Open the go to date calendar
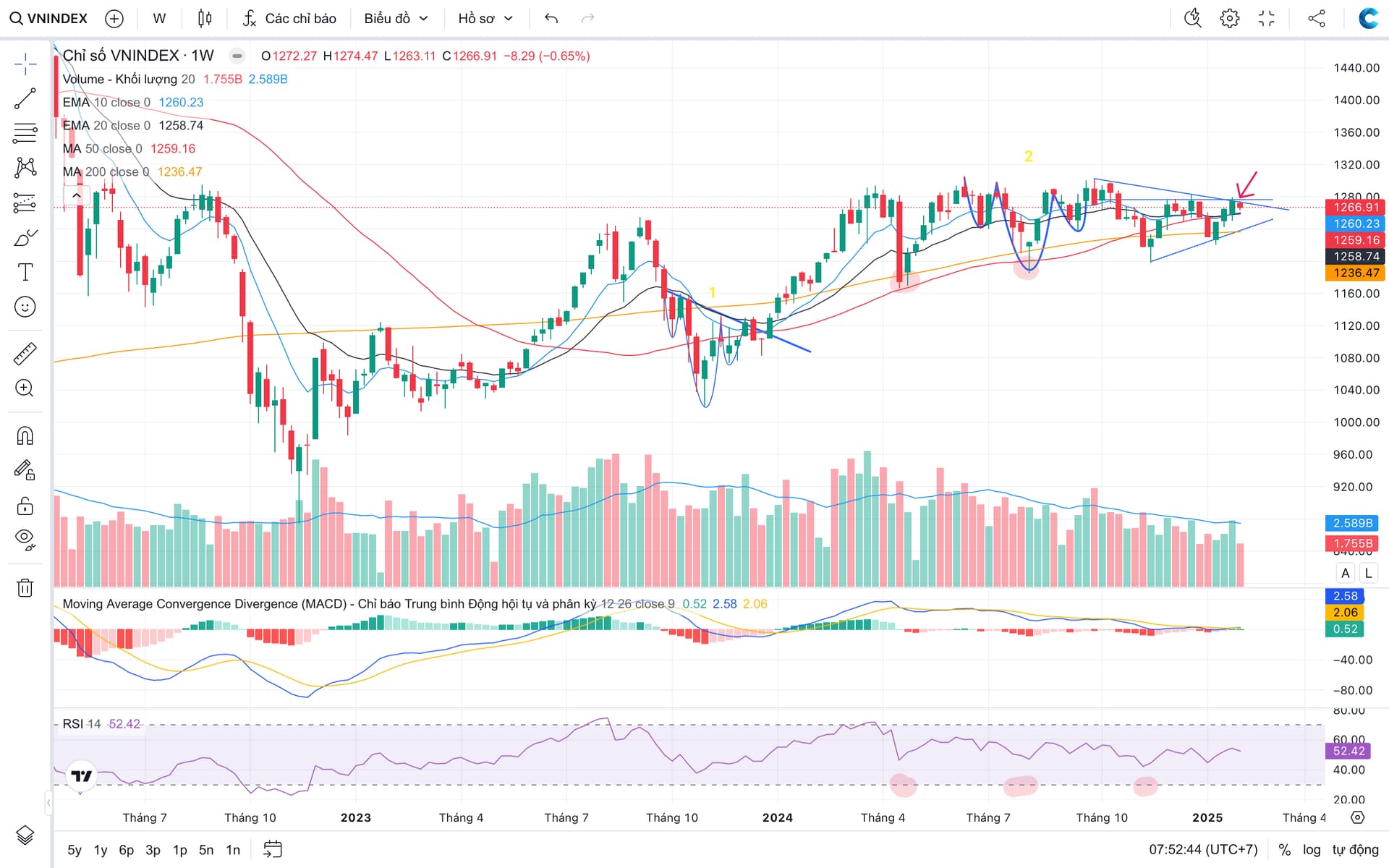Image resolution: width=1389 pixels, height=868 pixels. pyautogui.click(x=273, y=849)
